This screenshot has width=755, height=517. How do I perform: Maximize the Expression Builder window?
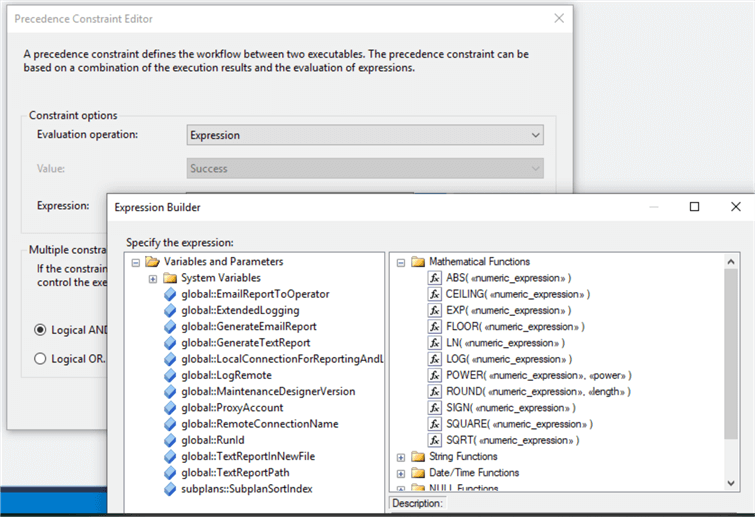click(694, 207)
